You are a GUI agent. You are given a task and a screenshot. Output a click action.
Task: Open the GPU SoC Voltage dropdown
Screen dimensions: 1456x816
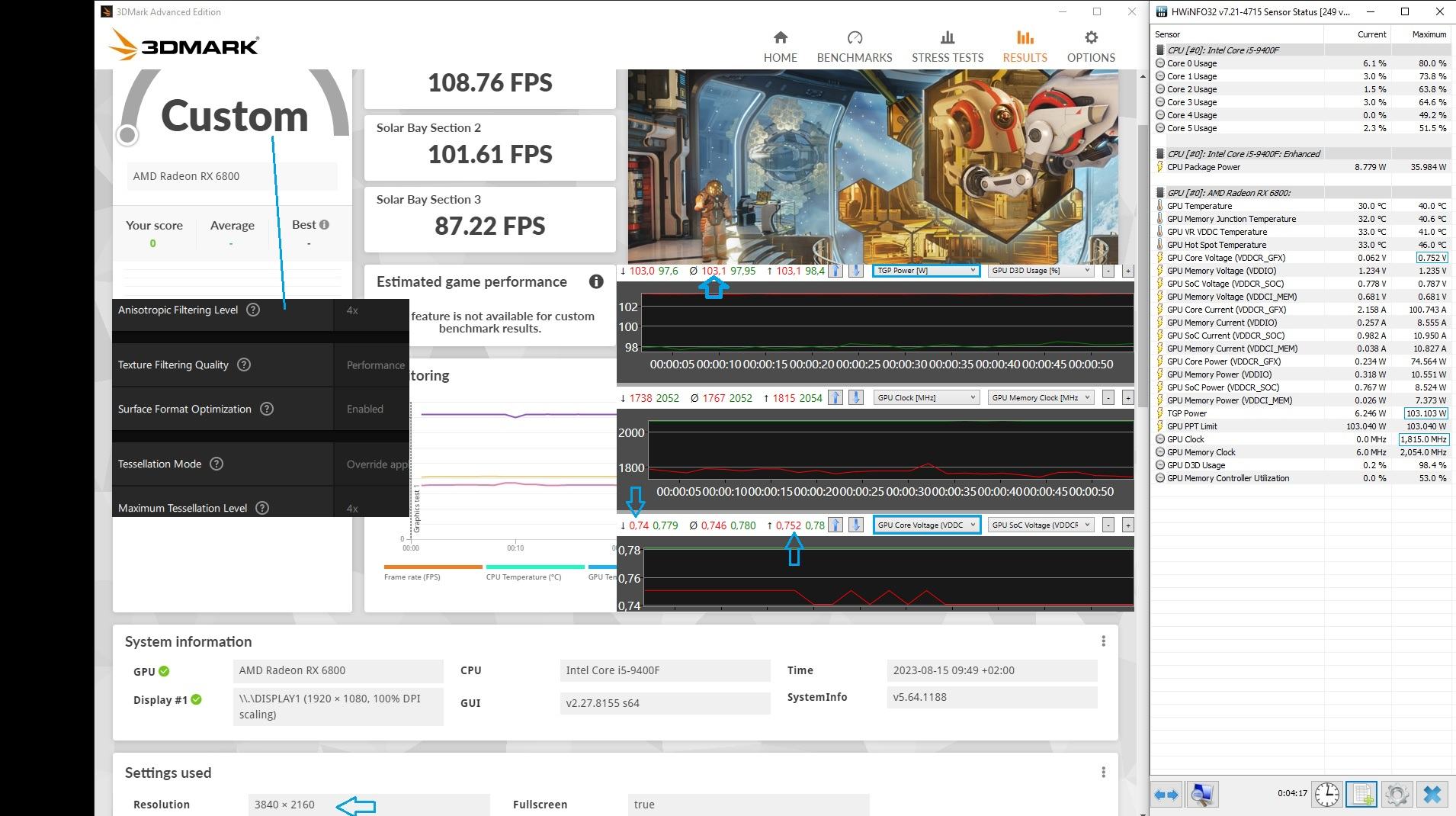[1041, 525]
